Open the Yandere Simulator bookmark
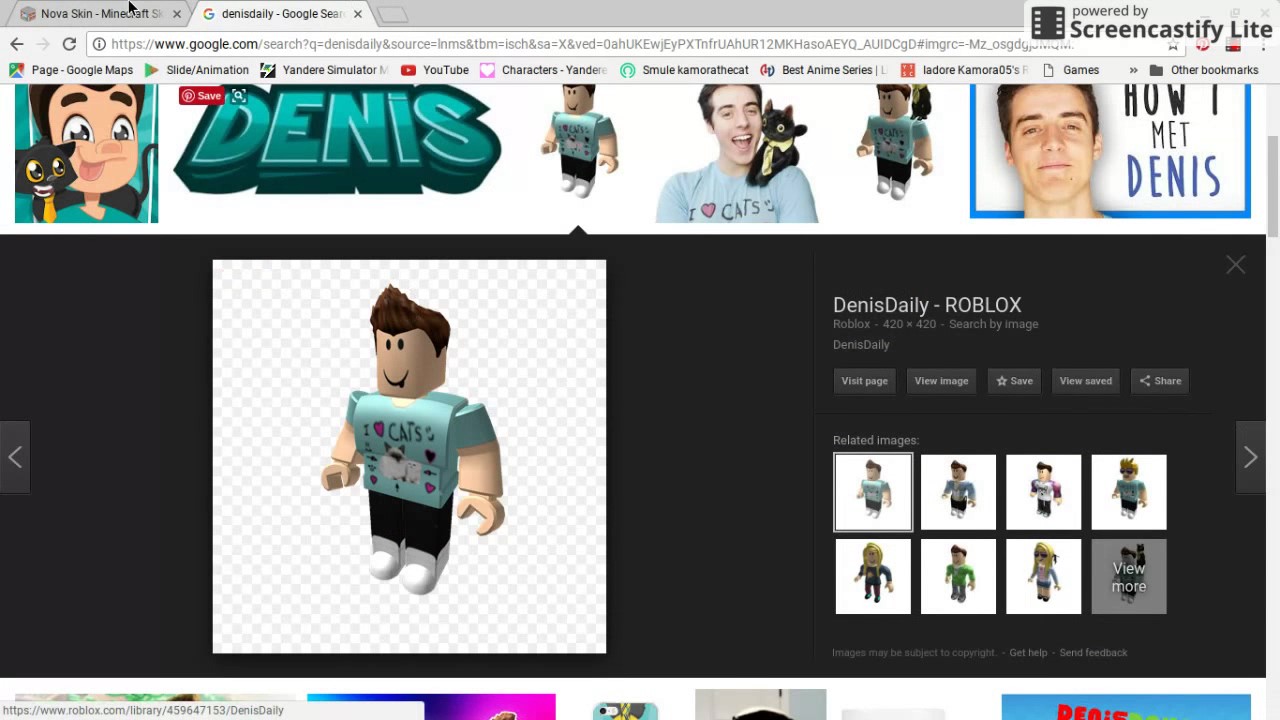1280x720 pixels. pyautogui.click(x=324, y=70)
